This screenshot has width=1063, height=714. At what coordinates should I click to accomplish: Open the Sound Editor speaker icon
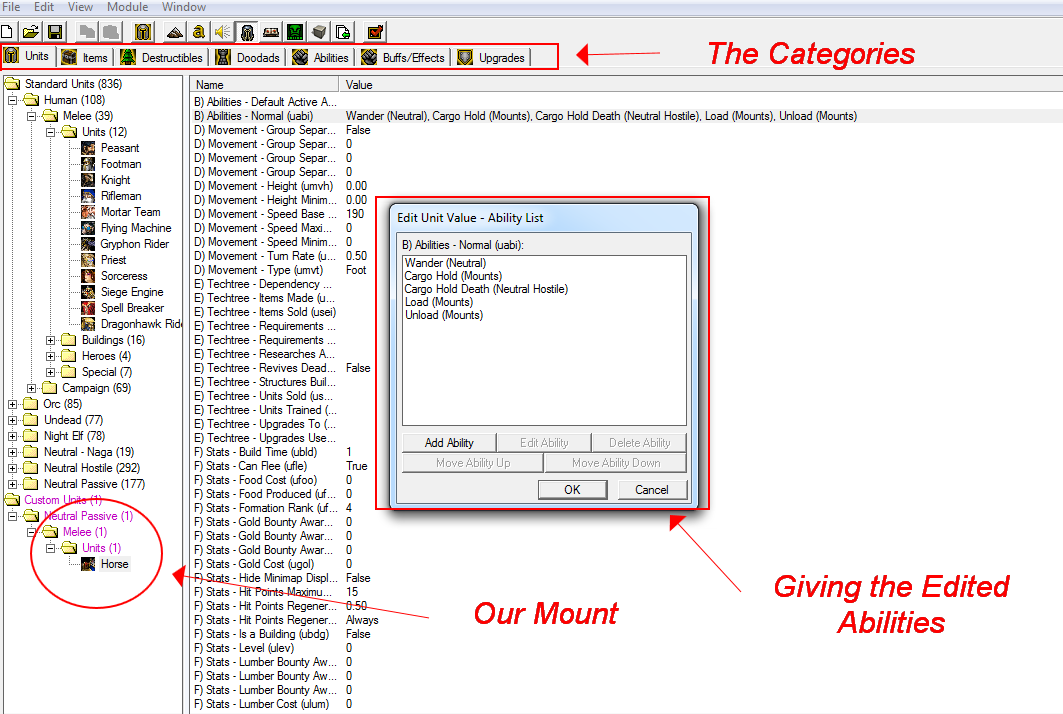(222, 32)
